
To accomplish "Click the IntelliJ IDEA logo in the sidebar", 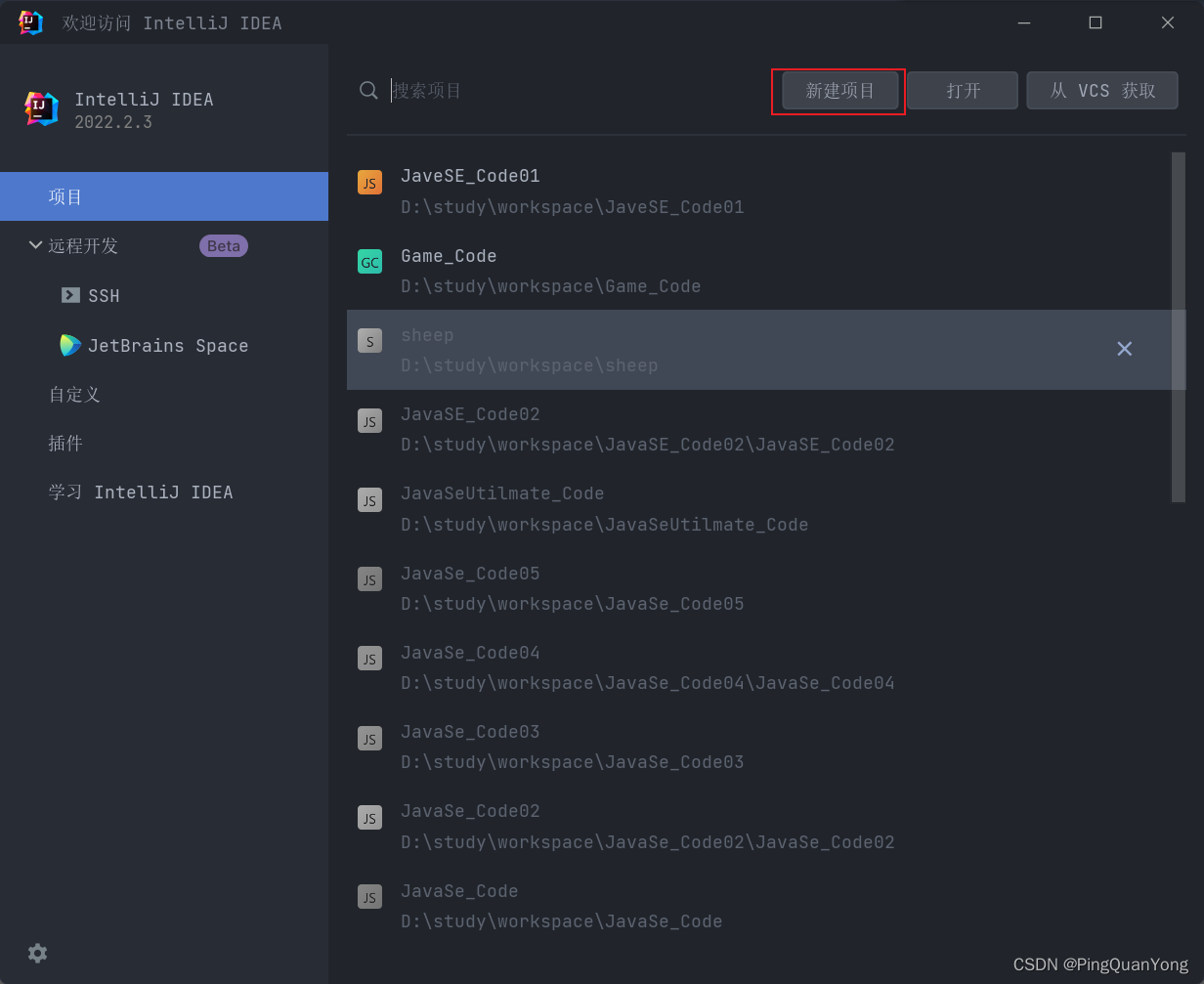I will point(41,108).
